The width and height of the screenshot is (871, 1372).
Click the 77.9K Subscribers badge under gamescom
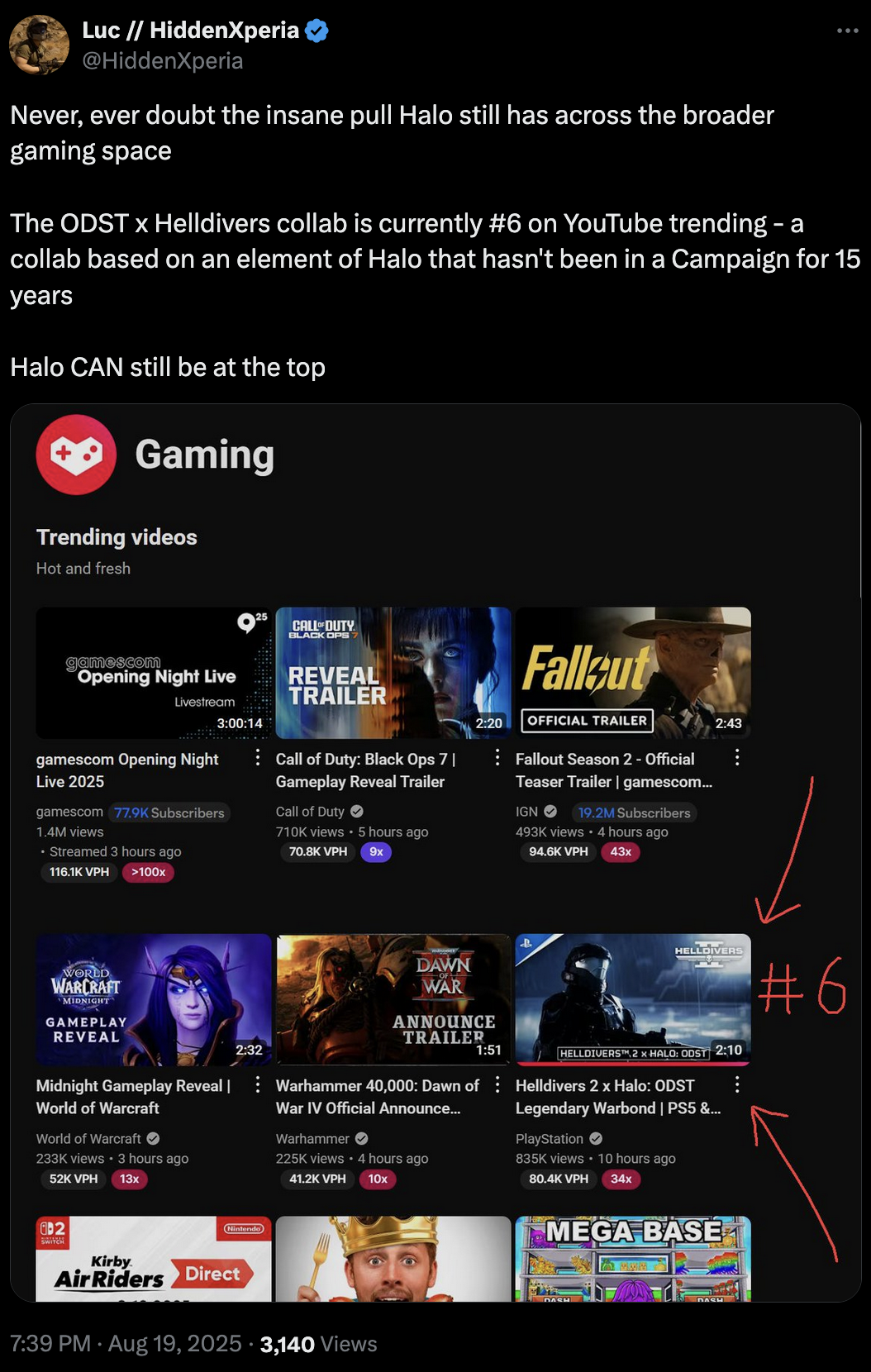tap(169, 812)
